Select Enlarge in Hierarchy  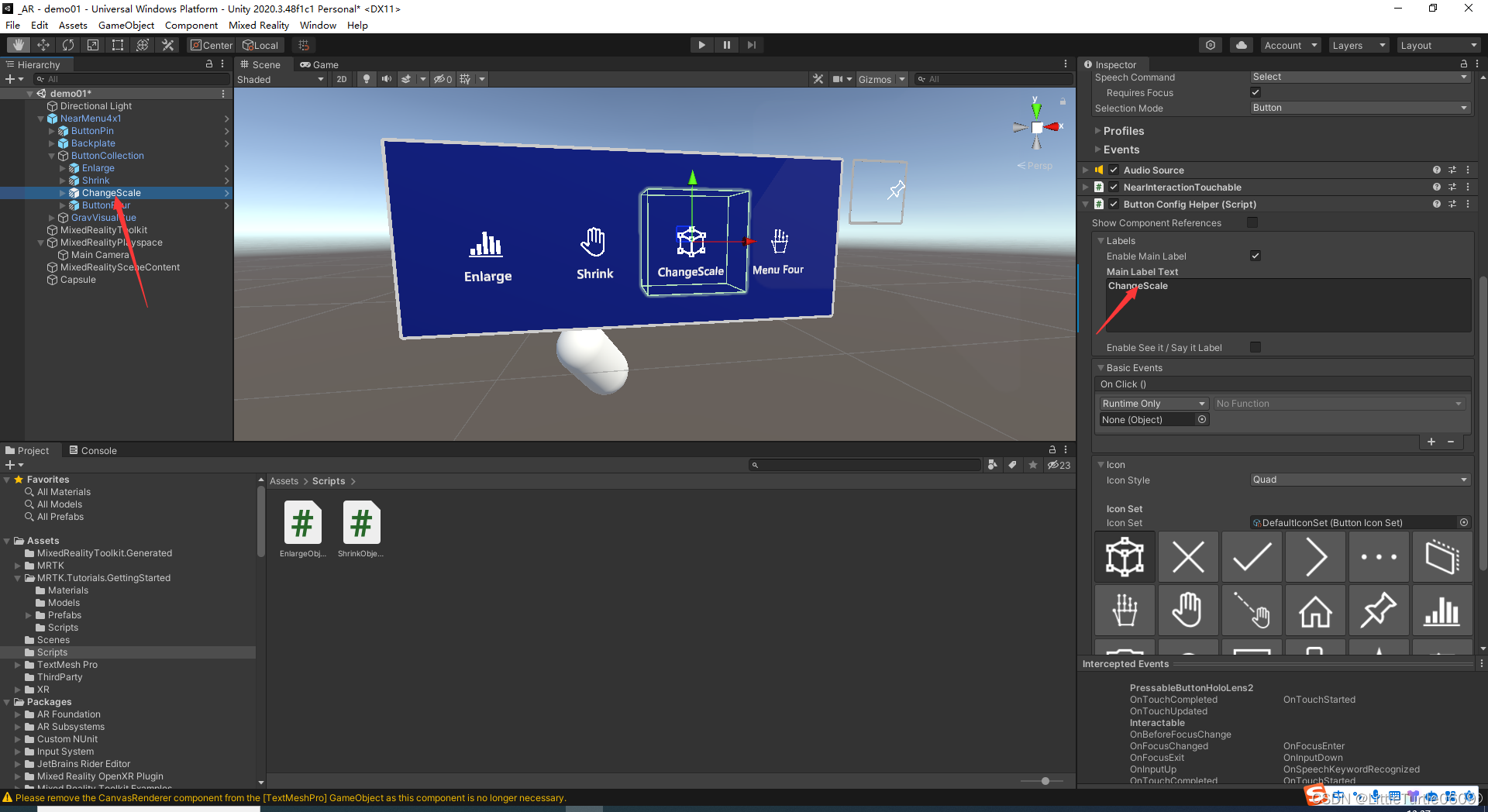(98, 168)
